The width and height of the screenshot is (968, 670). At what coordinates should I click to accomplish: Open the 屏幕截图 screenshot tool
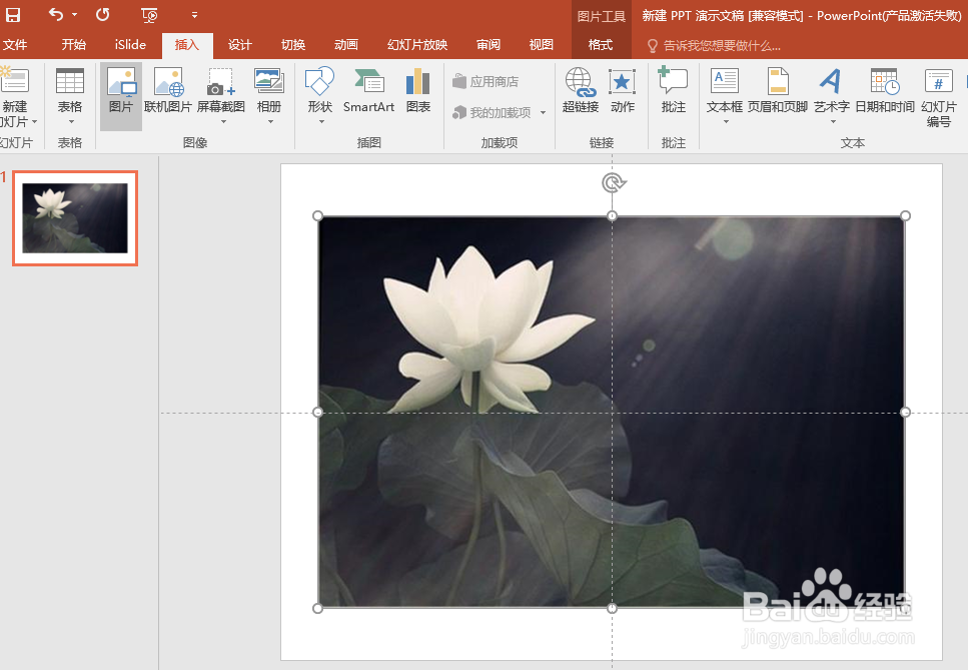point(219,97)
